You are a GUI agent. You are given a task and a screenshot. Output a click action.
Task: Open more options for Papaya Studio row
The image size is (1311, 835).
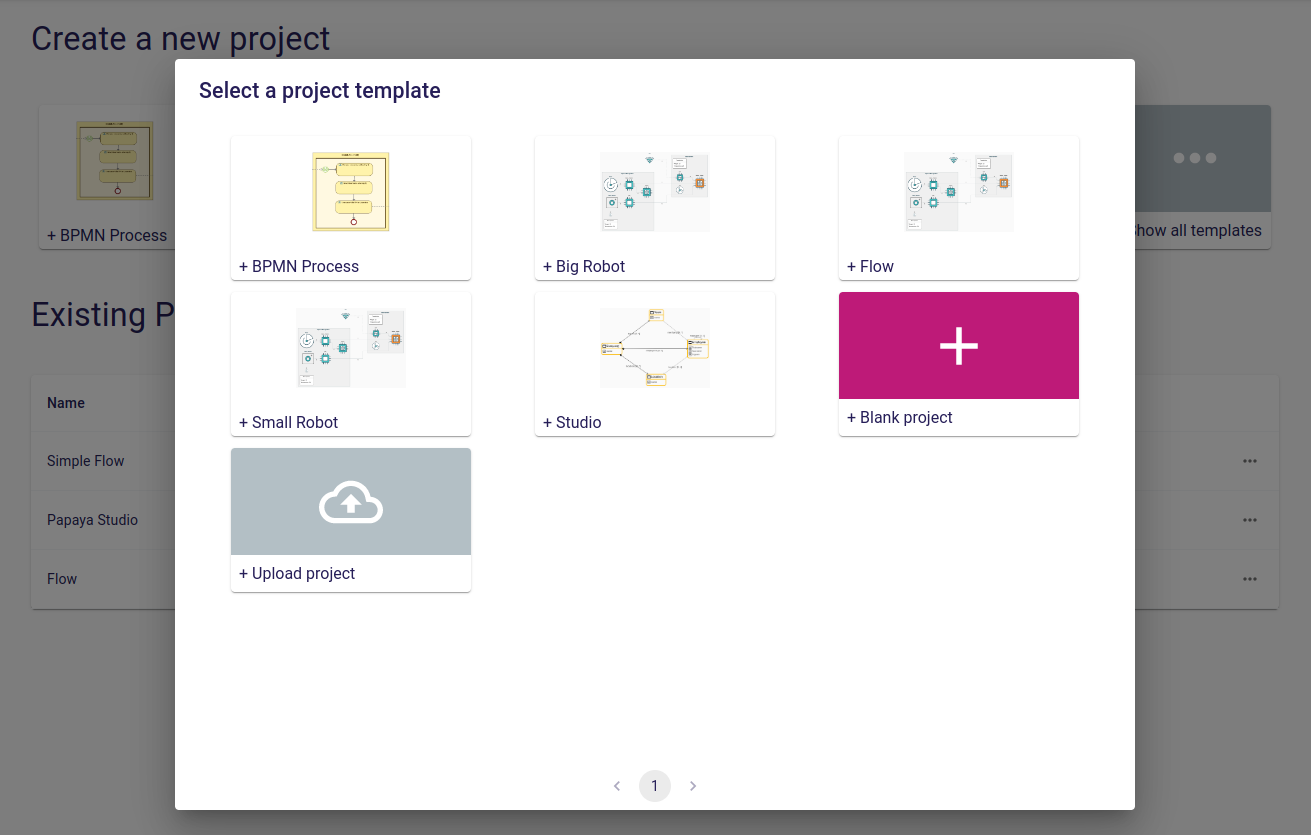(x=1249, y=520)
